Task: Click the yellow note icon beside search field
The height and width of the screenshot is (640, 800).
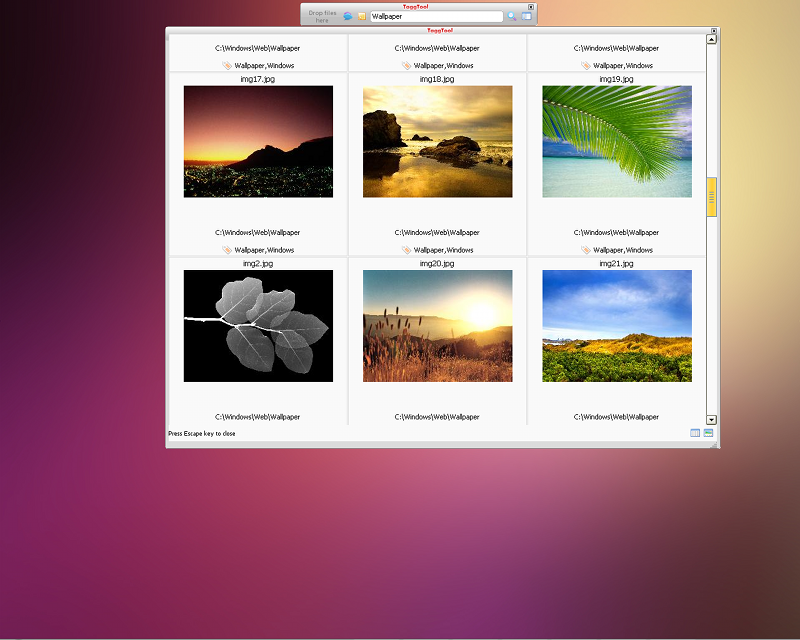Action: coord(362,16)
